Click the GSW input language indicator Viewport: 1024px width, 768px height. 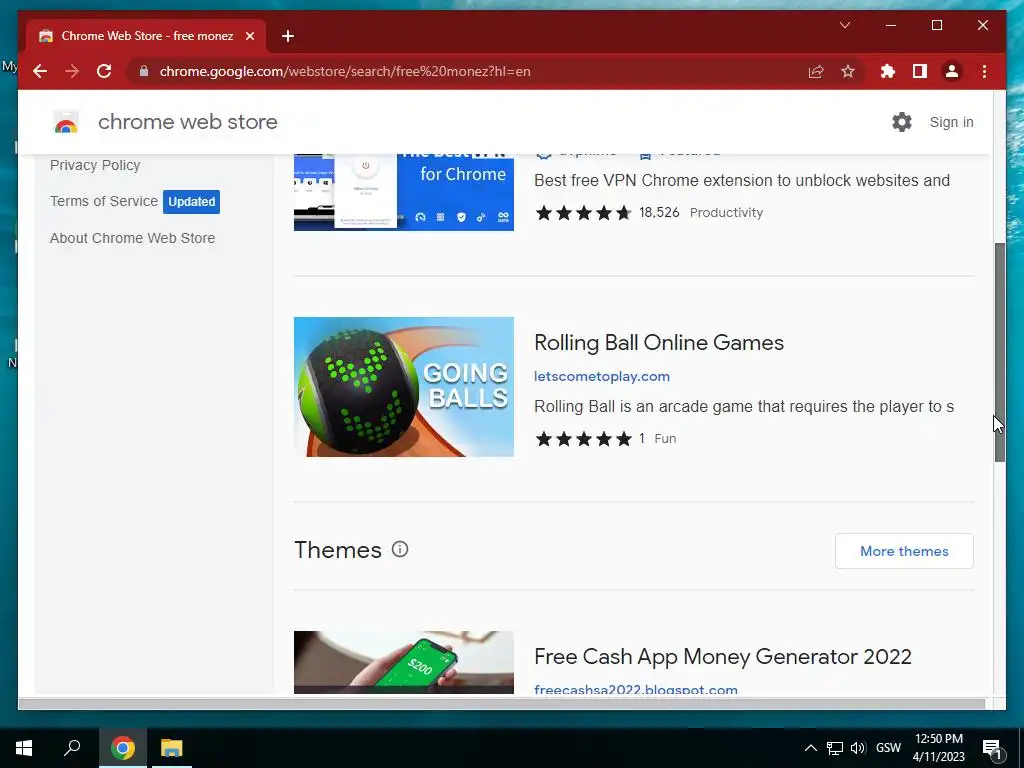pos(888,748)
